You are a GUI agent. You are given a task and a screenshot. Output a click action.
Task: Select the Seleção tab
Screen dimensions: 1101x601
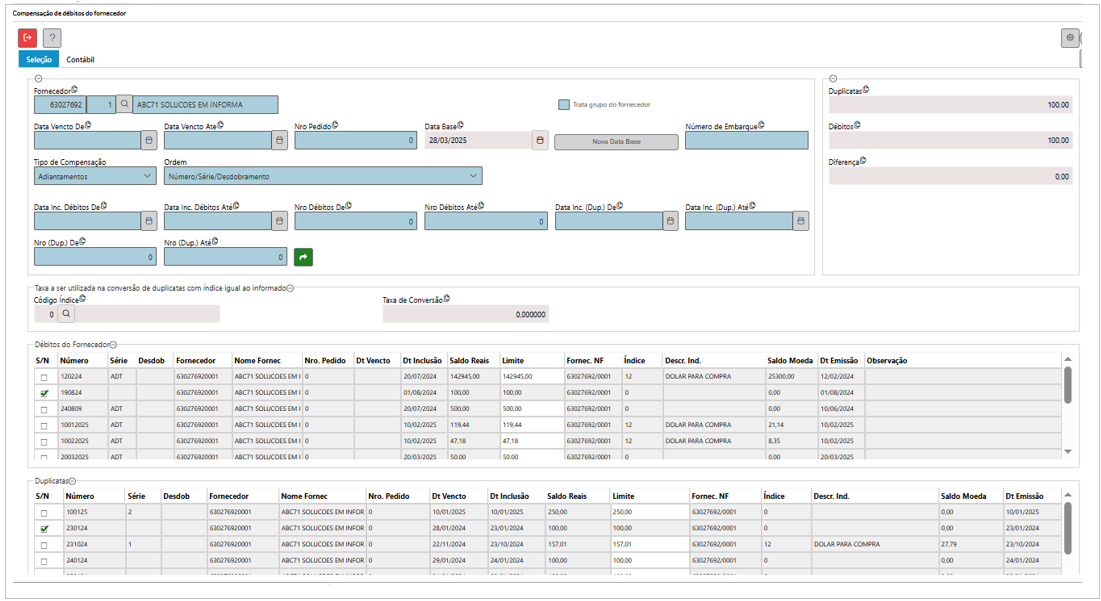(x=39, y=60)
